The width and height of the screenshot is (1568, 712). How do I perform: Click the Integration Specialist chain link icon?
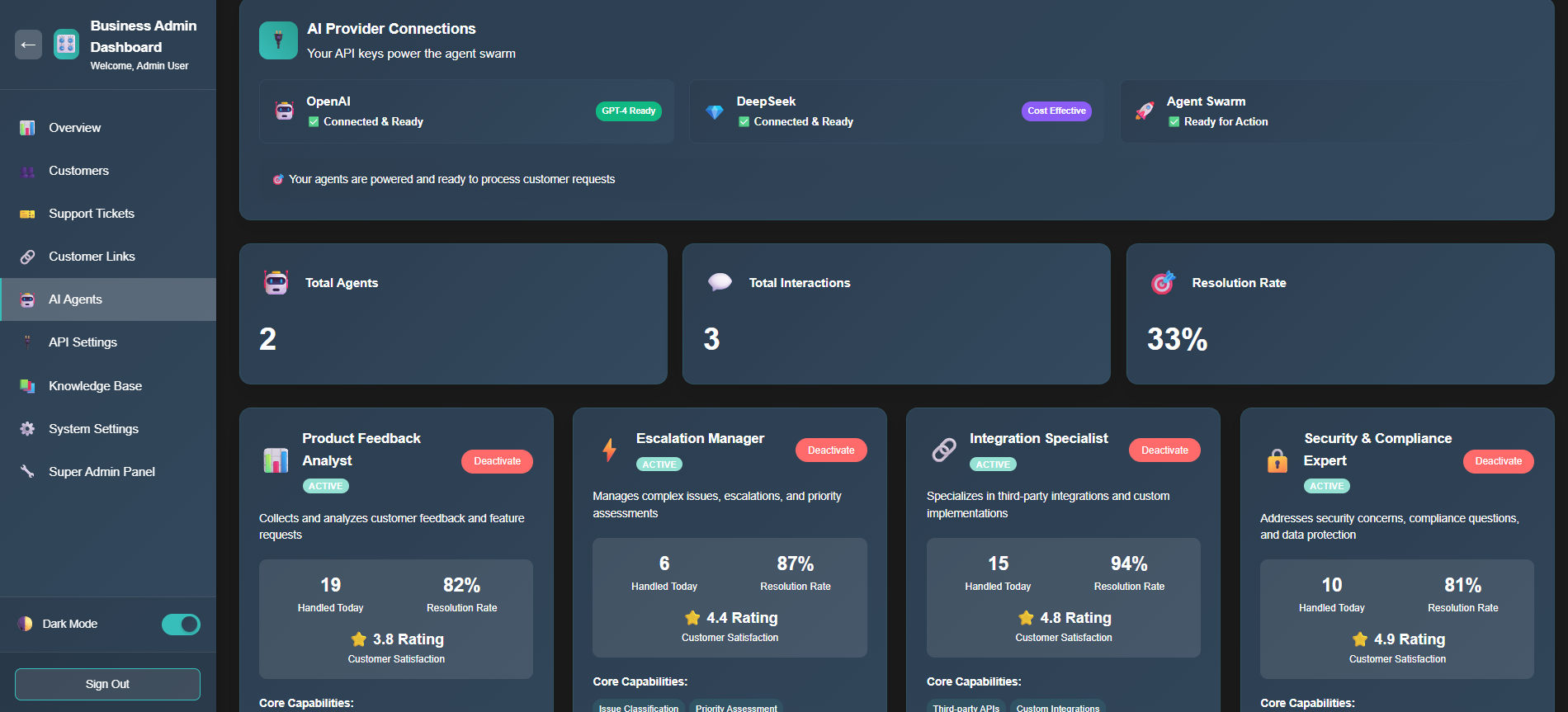click(x=943, y=450)
